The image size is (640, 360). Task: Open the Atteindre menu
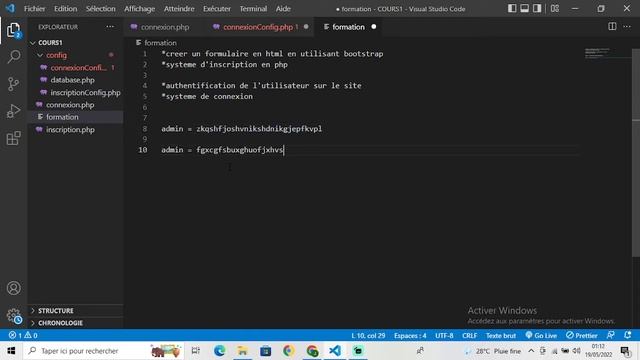point(179,9)
